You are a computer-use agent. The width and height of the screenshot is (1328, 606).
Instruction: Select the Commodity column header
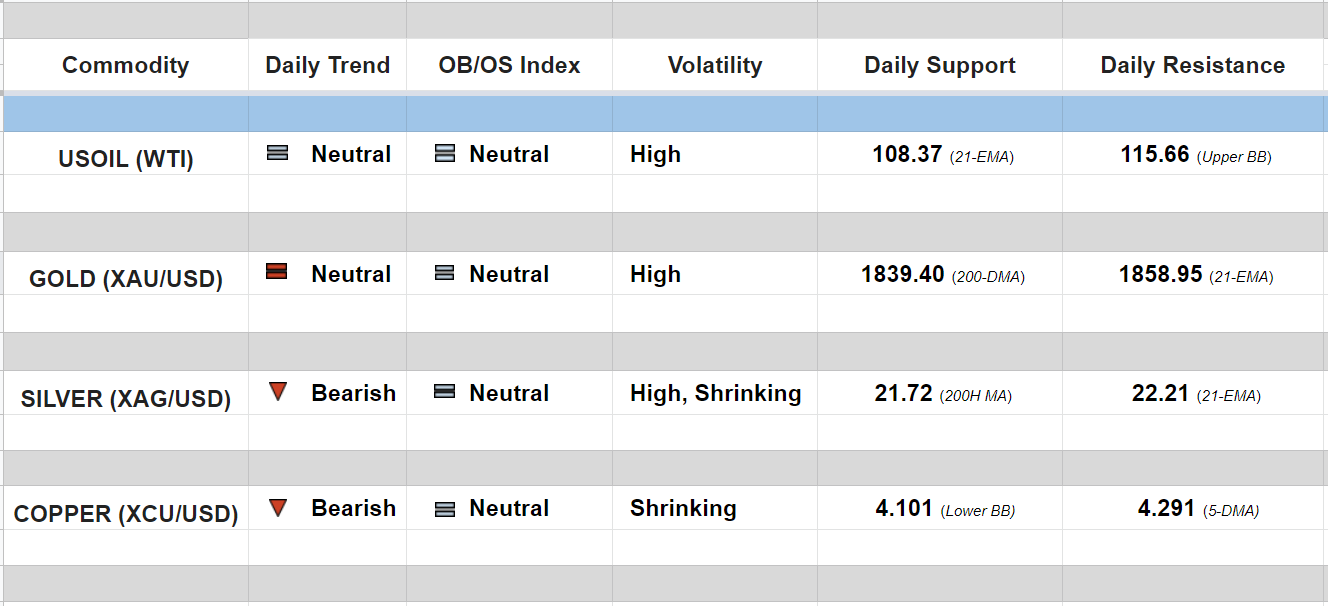[x=125, y=66]
